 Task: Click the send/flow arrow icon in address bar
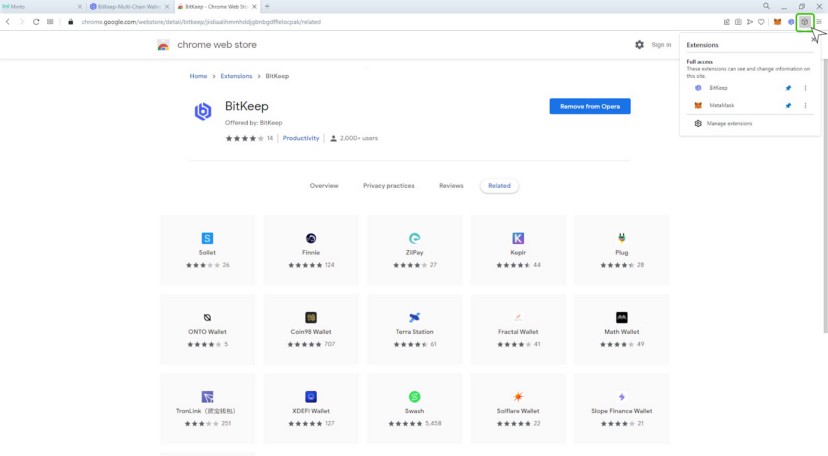[x=750, y=22]
